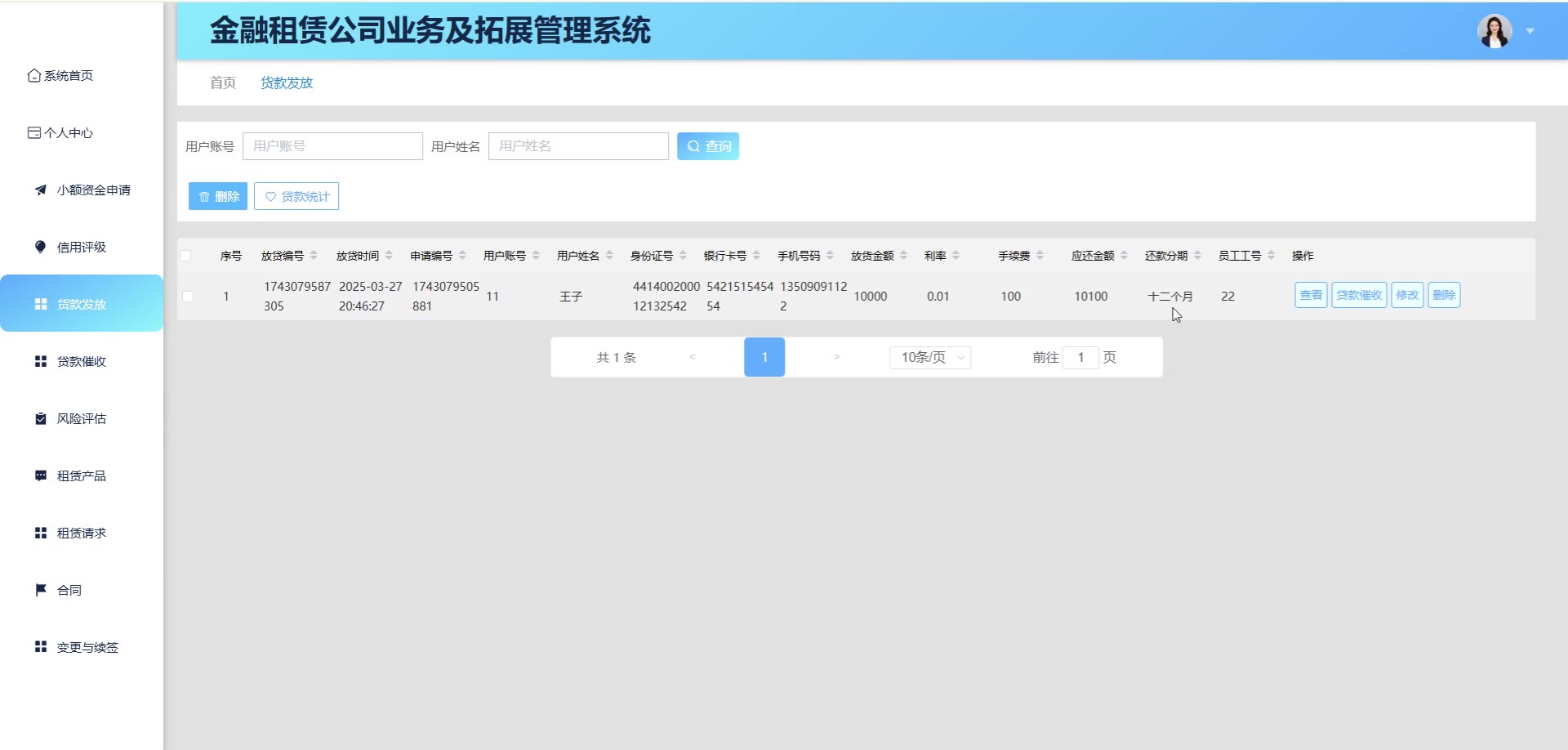This screenshot has width=1568, height=750.
Task: Click the home icon beside 系统首页
Action: click(33, 75)
